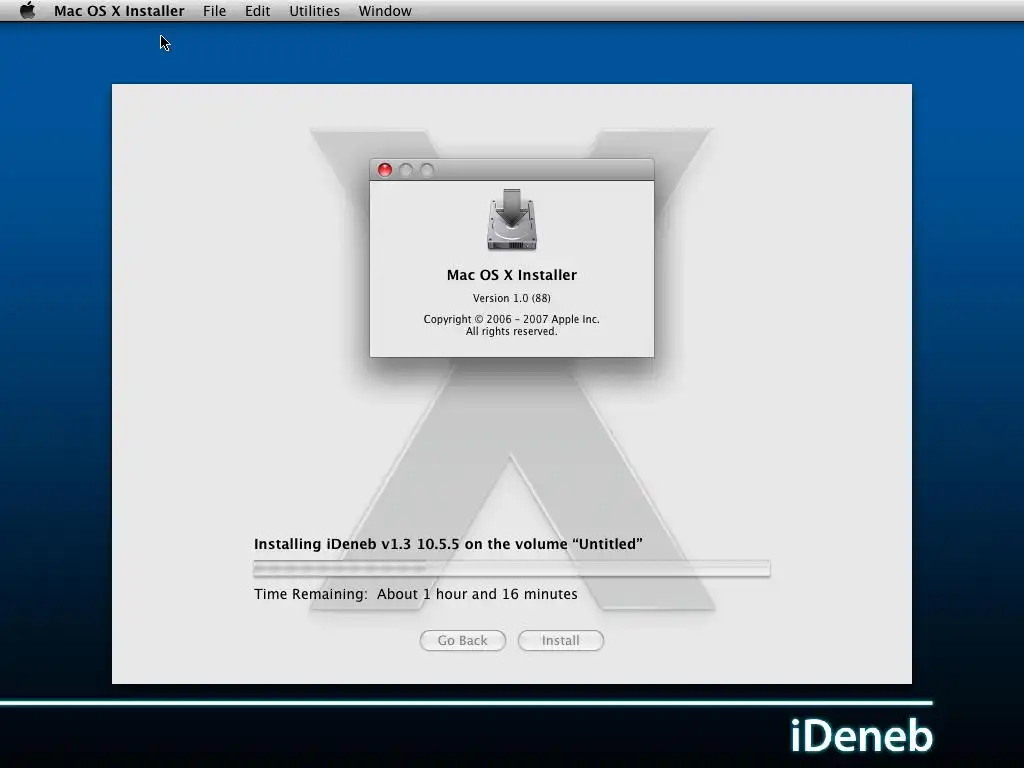Open the File menu
This screenshot has height=768, width=1024.
214,11
